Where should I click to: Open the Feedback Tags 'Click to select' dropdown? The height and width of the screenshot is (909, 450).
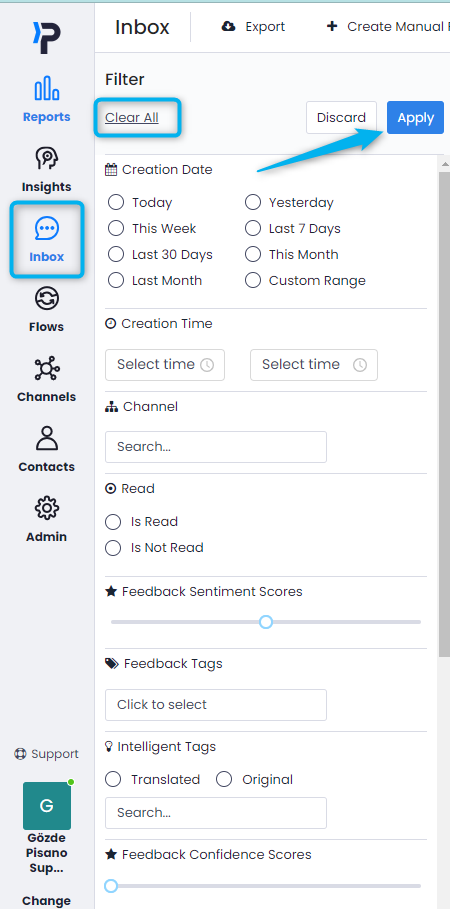click(216, 705)
